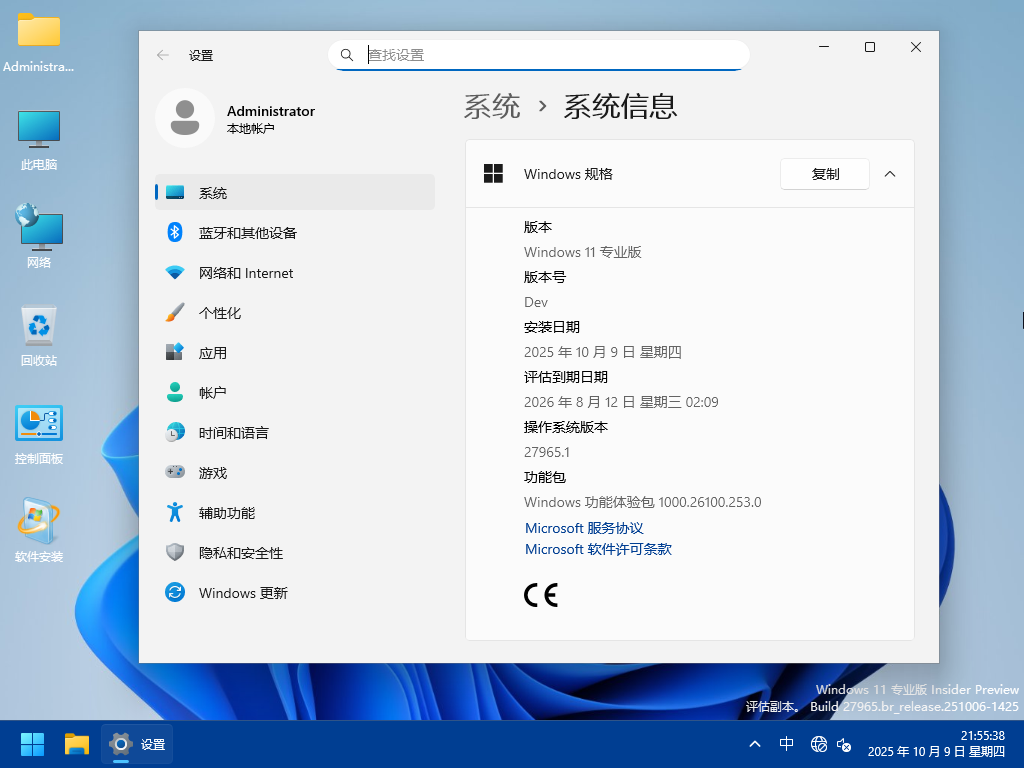Select 应用 in the settings sidebar
Screen dimensions: 1024x768
click(212, 353)
